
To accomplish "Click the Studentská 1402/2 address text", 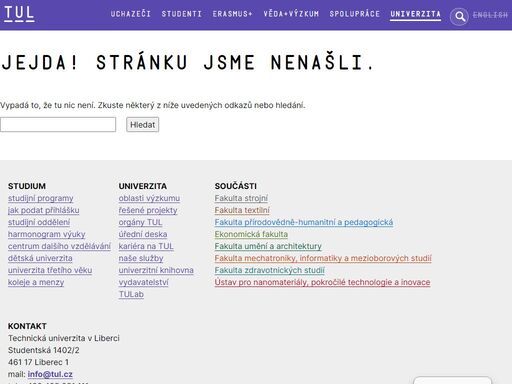I will (x=44, y=350).
